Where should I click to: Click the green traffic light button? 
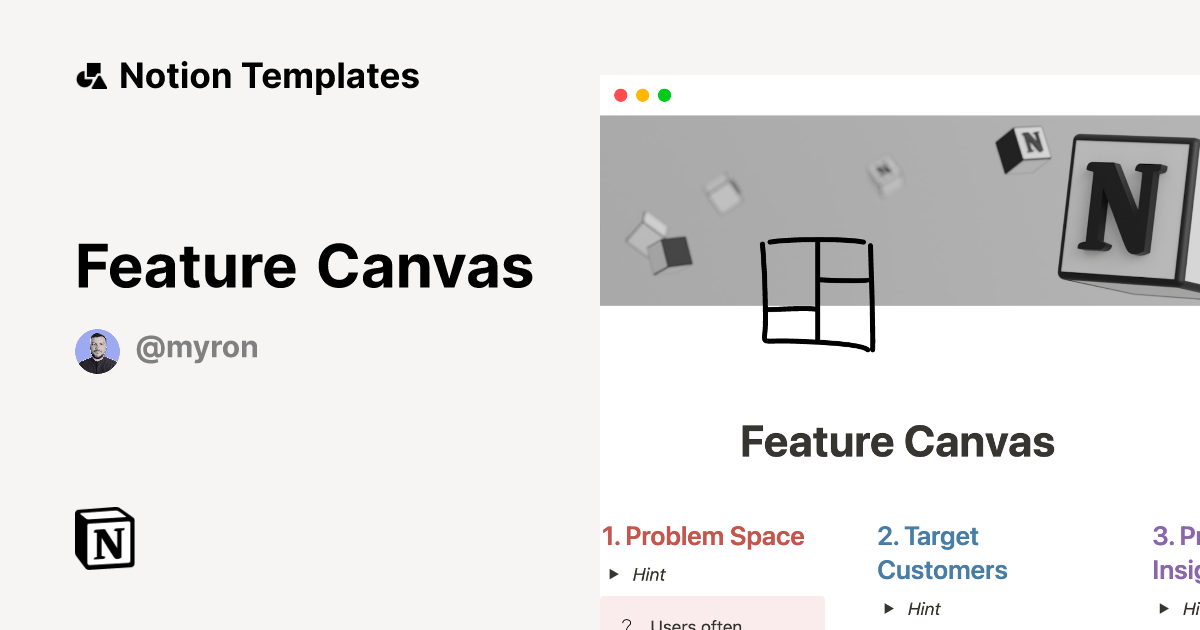pyautogui.click(x=664, y=95)
